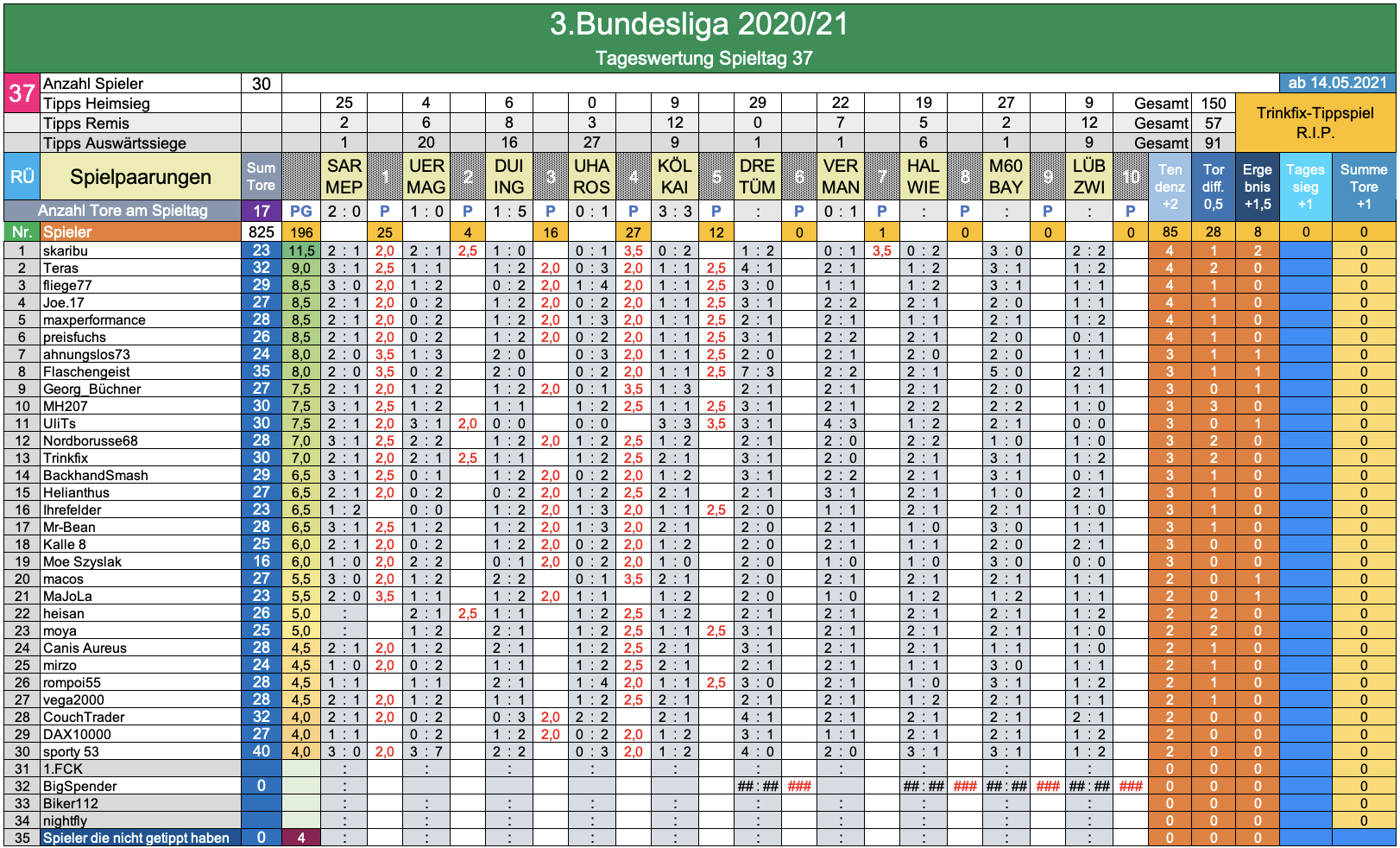
Task: Select player name 'Moe Szyslak'
Action: tap(82, 561)
